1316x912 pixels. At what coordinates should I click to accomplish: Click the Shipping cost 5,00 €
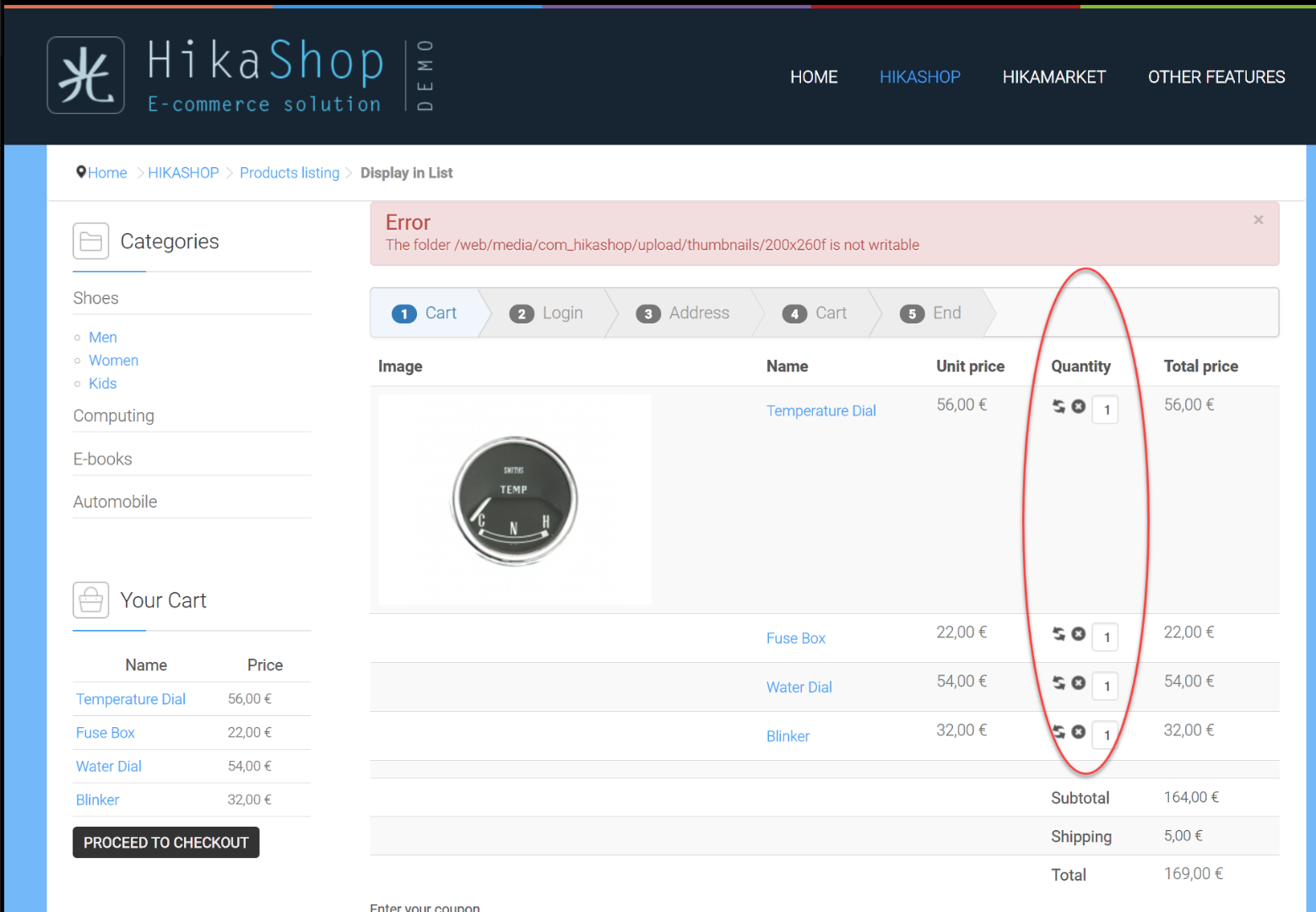(1183, 836)
